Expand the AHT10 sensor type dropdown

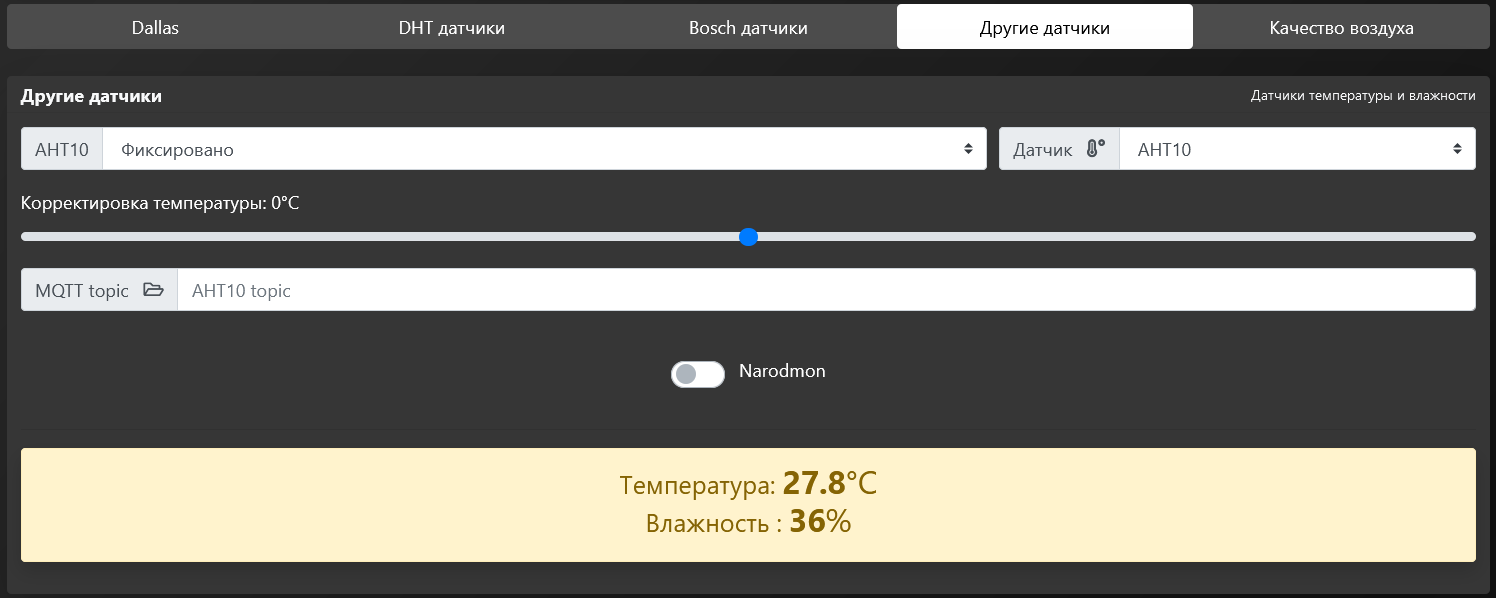(1295, 149)
